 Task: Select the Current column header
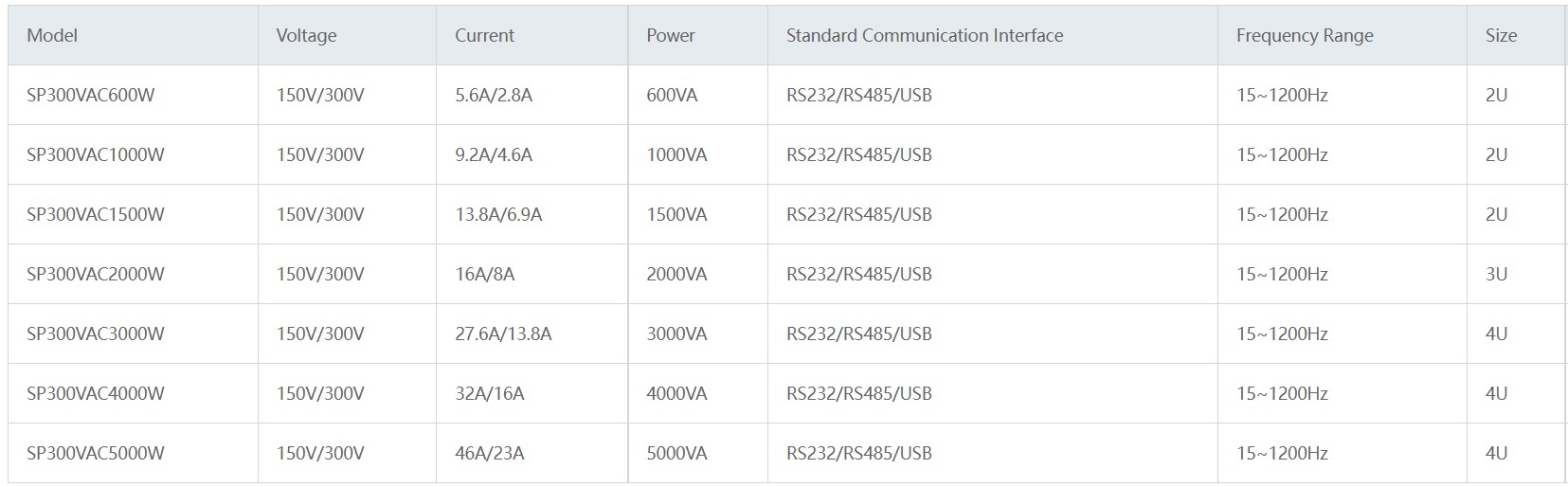point(484,35)
